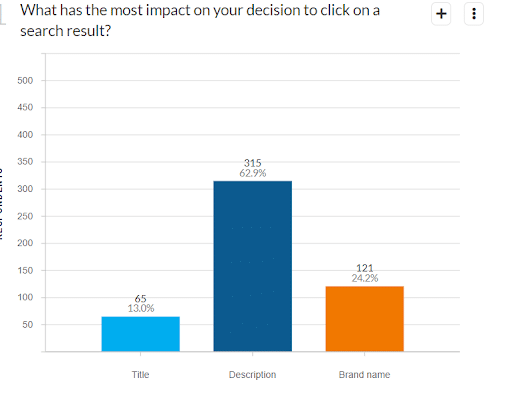Click the 62.9% percentage label
512x398 pixels.
253,173
